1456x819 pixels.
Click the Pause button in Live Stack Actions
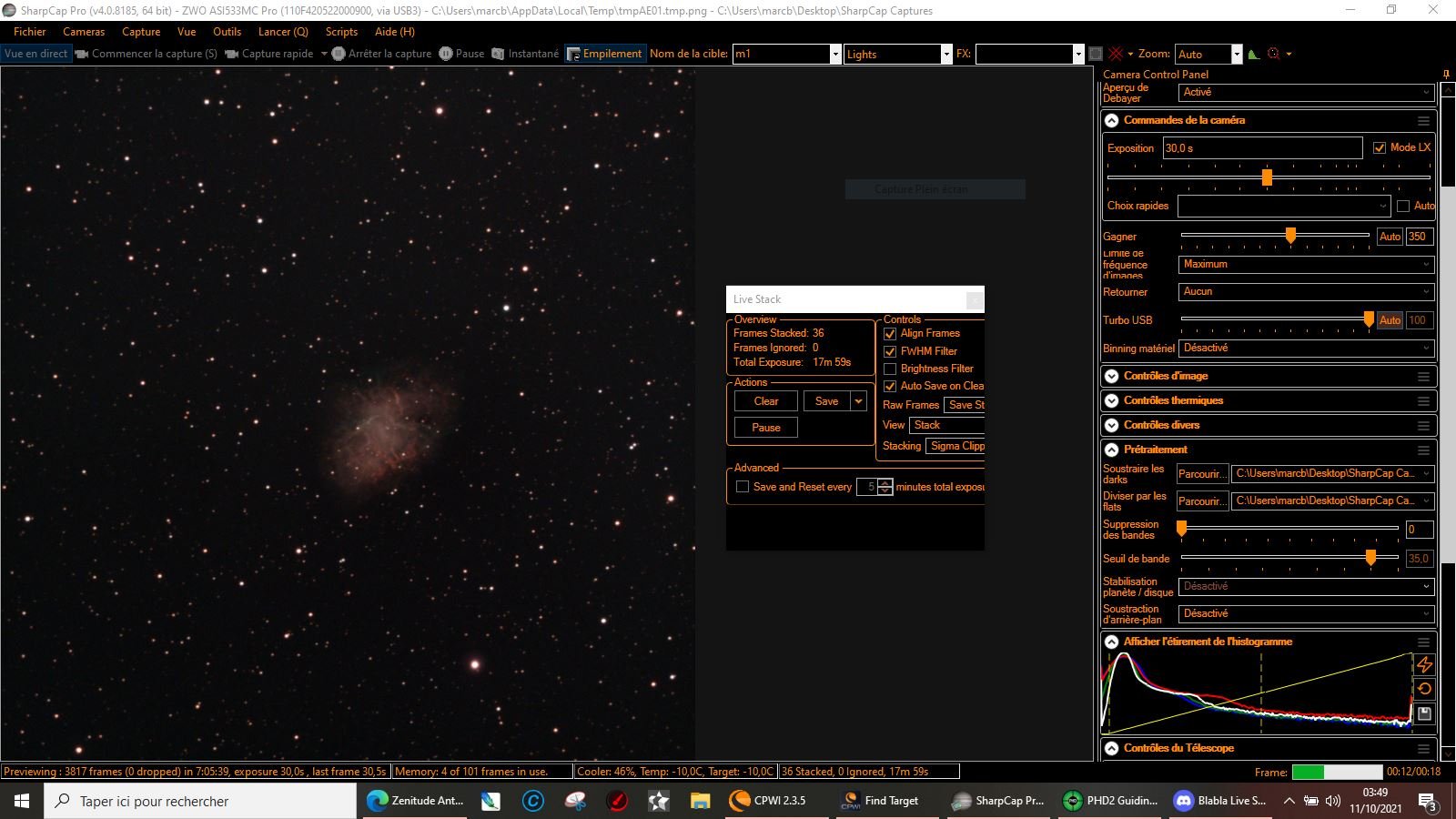766,428
